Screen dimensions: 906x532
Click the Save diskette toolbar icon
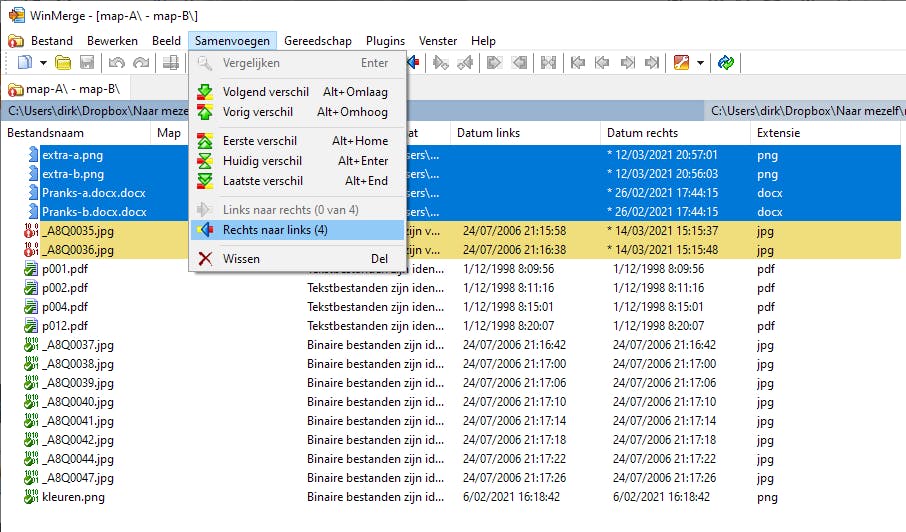87,62
